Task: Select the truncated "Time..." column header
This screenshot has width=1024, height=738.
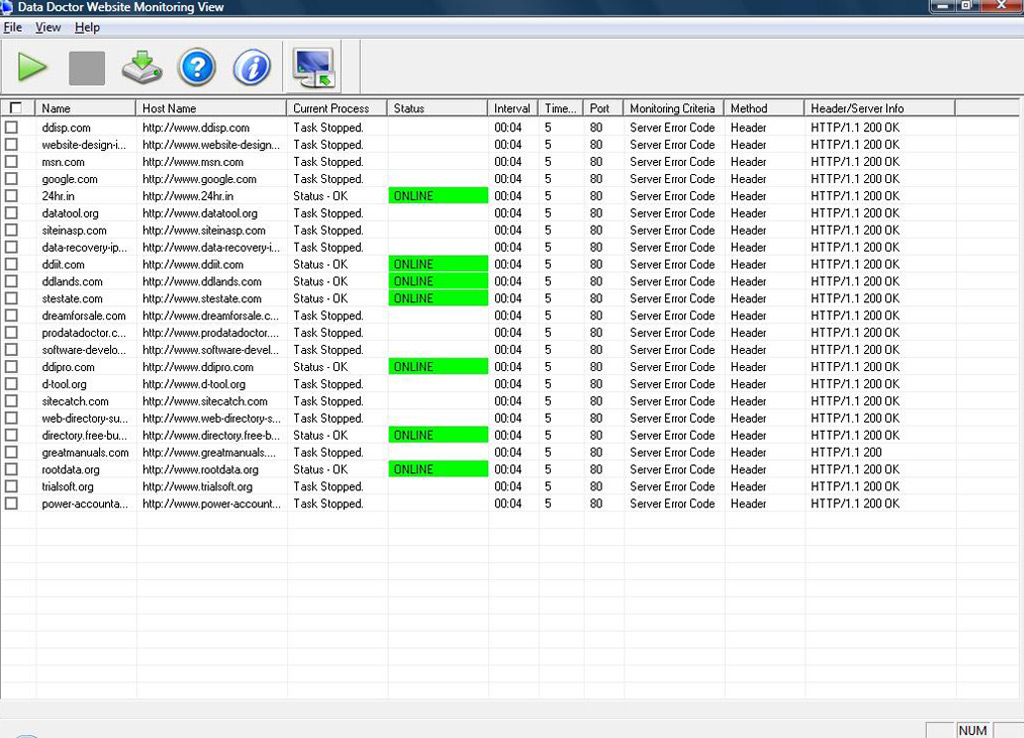Action: point(560,108)
